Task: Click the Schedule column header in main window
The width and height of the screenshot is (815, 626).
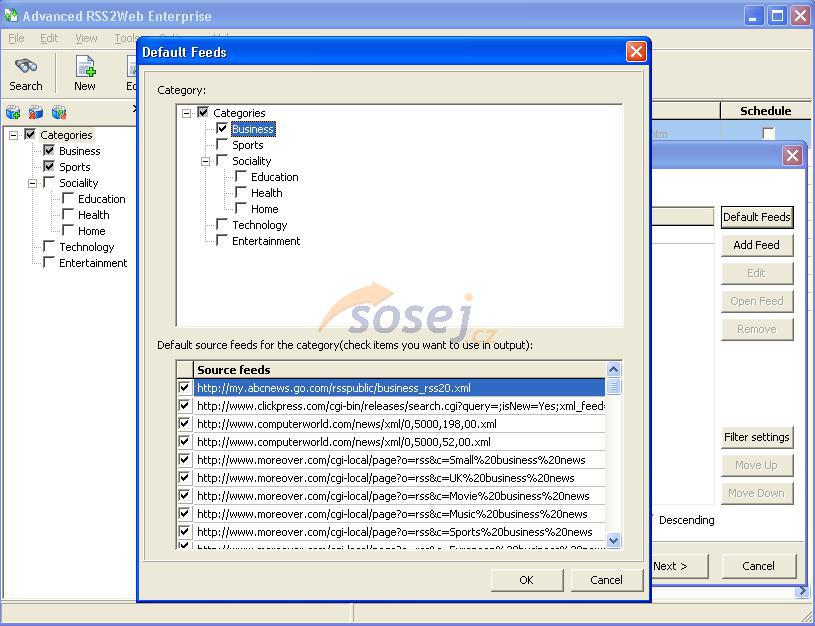Action: (765, 111)
